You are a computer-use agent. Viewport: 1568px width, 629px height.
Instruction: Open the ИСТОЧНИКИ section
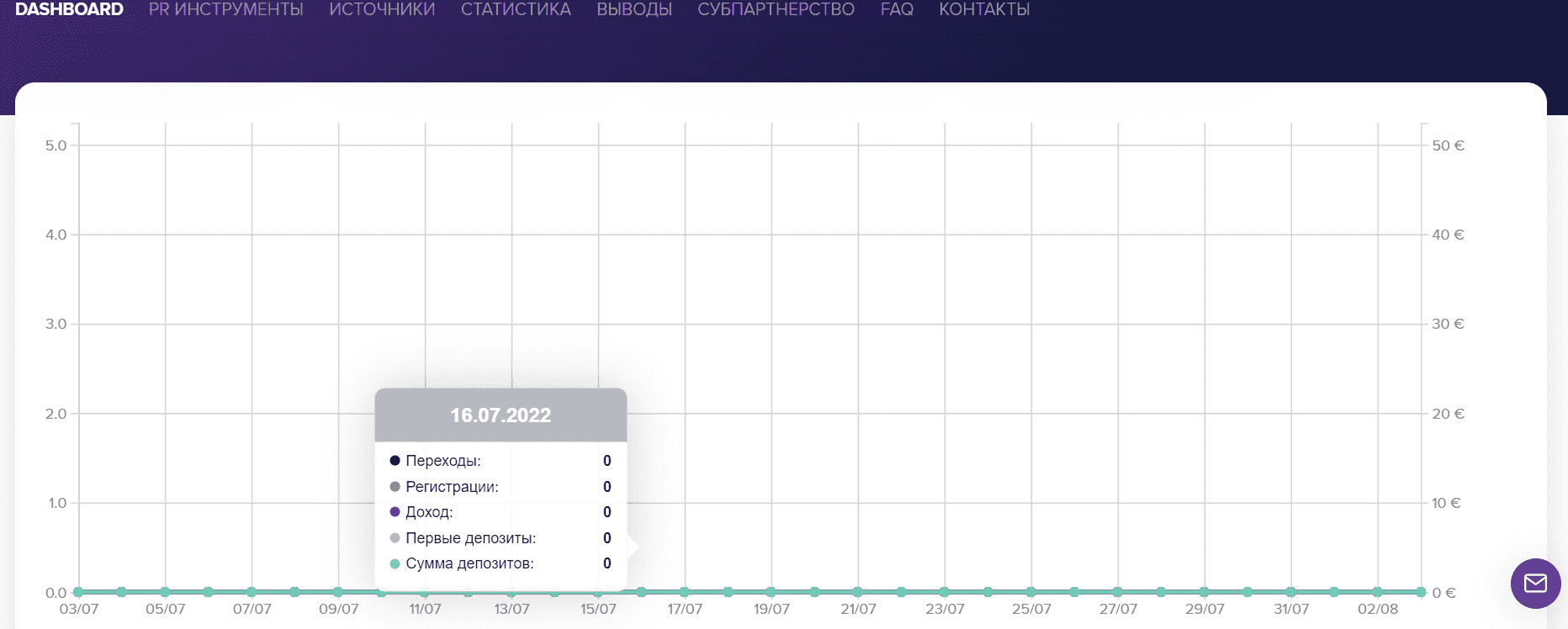pos(382,9)
